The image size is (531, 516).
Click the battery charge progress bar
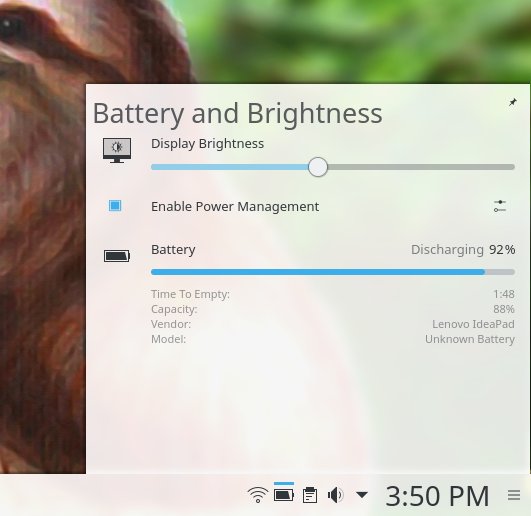pyautogui.click(x=333, y=272)
